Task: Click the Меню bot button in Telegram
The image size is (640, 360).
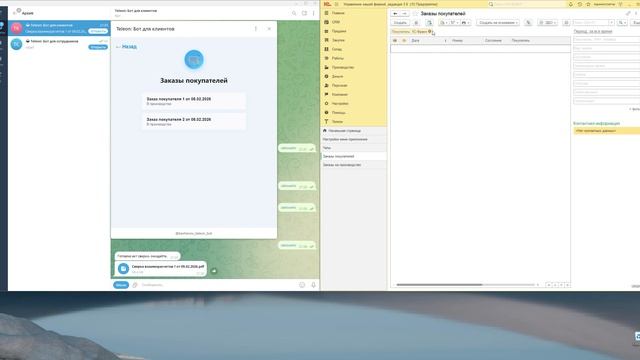Action: pos(121,285)
